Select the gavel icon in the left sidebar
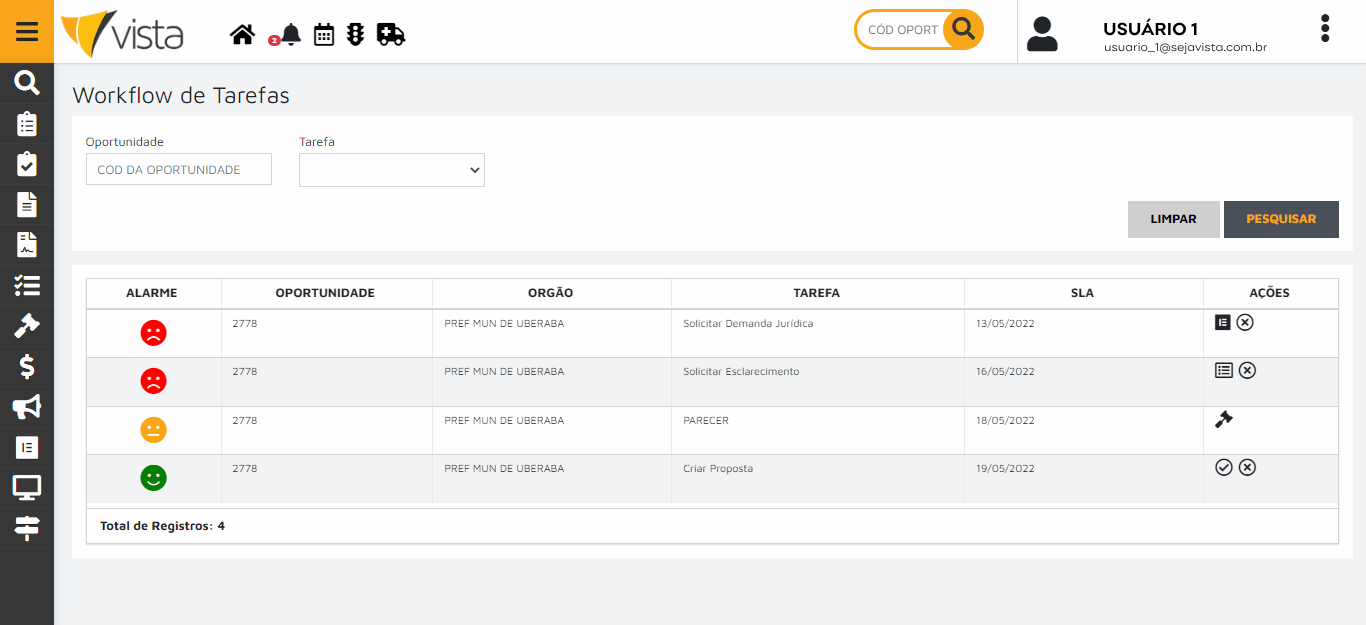This screenshot has width=1366, height=625. [27, 326]
